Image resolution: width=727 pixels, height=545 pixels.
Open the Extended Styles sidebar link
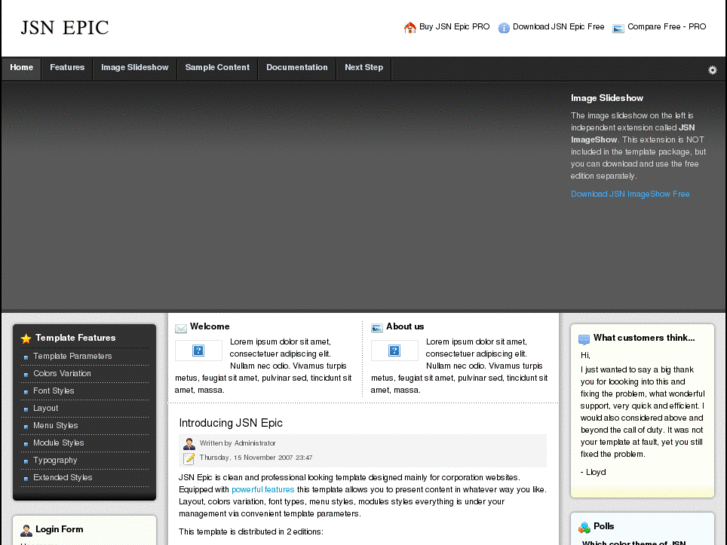pos(63,478)
